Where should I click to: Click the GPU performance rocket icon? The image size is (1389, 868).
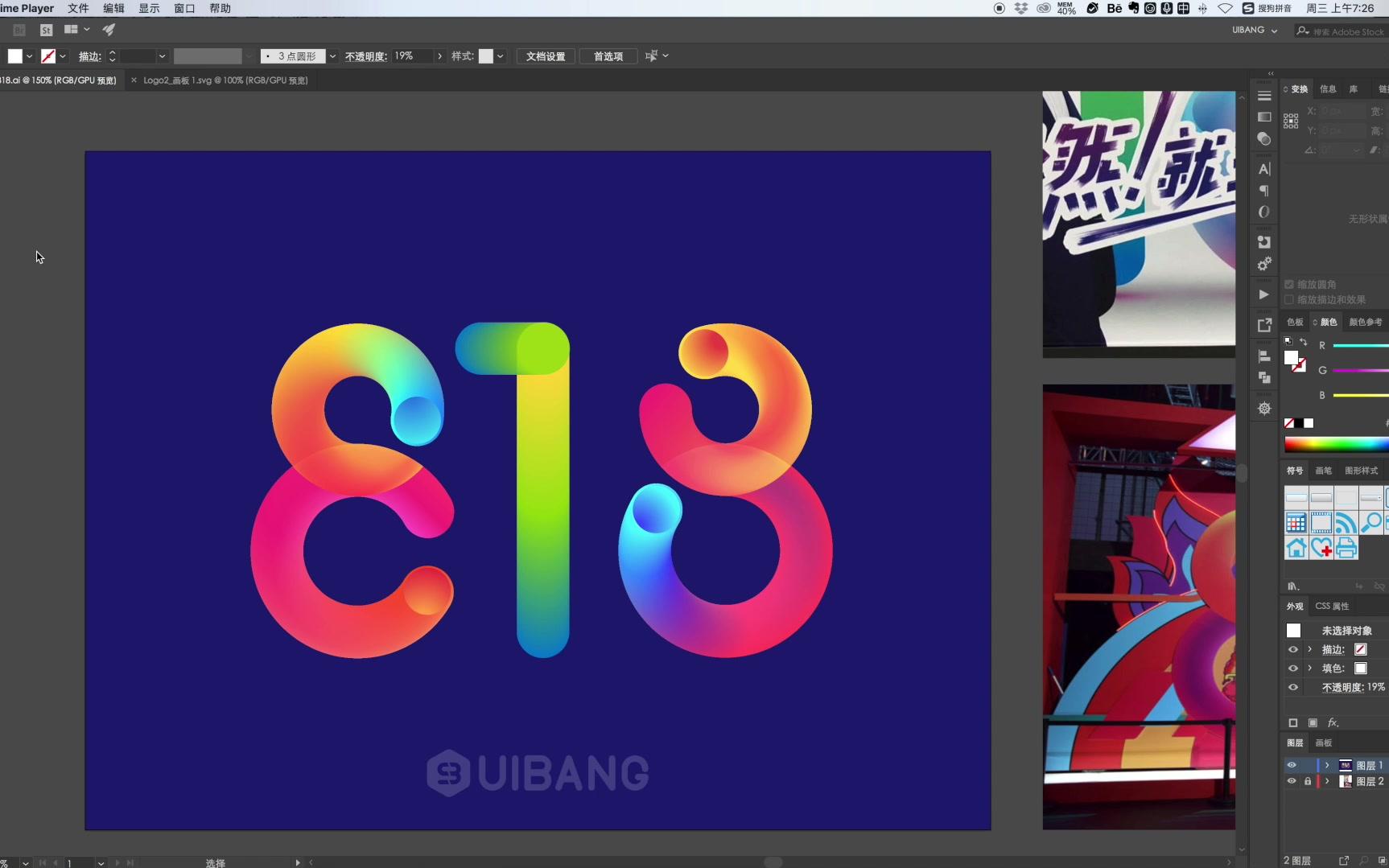click(x=109, y=30)
